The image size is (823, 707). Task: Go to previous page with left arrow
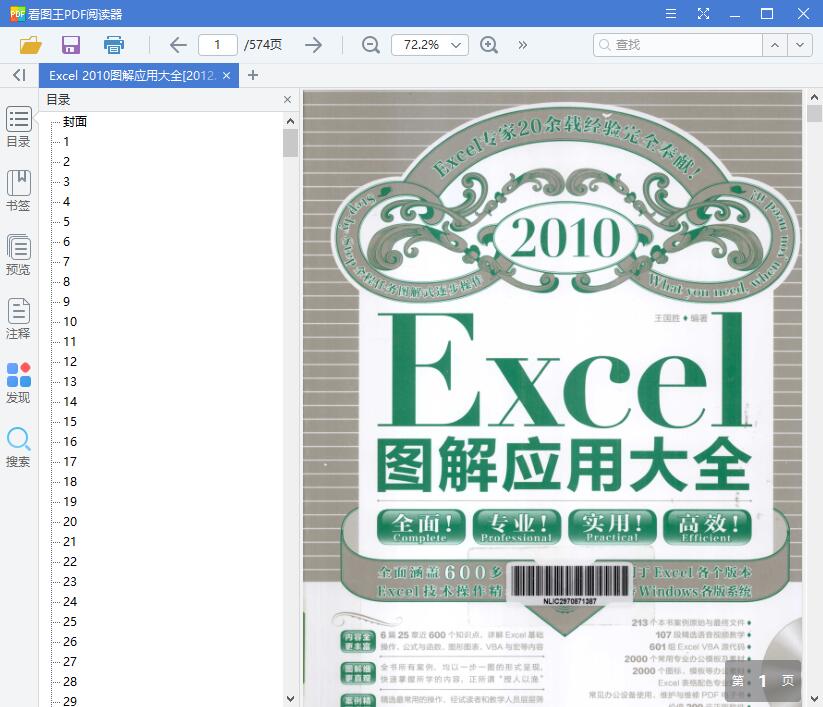pyautogui.click(x=178, y=45)
